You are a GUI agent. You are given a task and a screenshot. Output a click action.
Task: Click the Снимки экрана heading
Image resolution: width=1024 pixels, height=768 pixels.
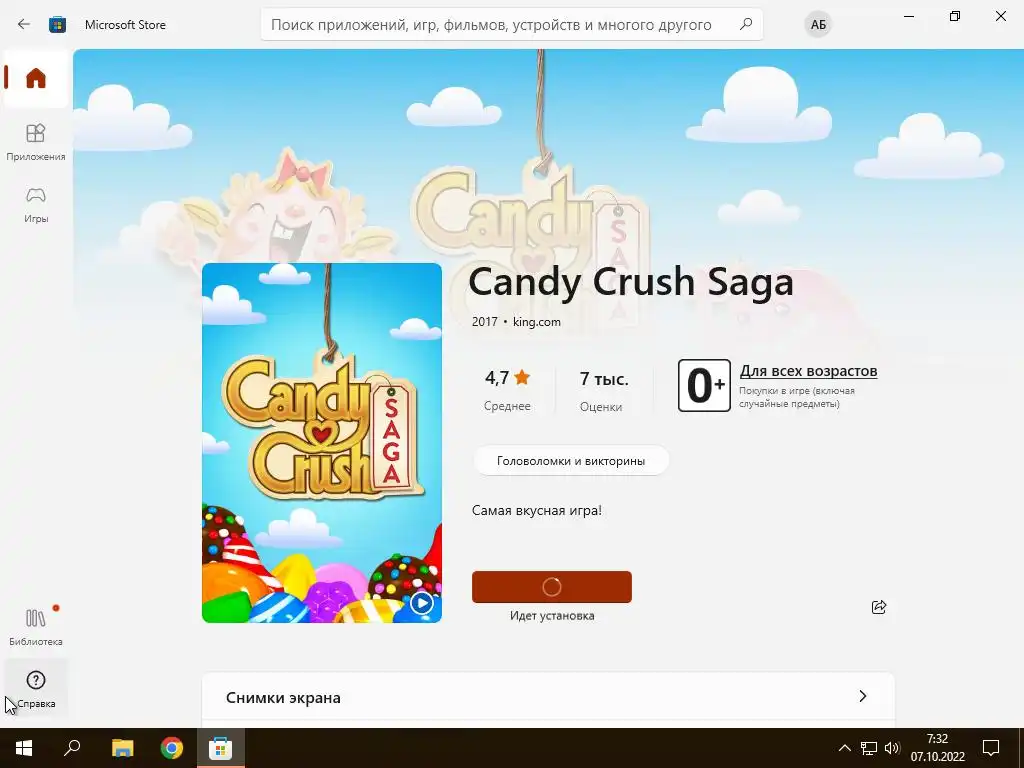click(283, 697)
